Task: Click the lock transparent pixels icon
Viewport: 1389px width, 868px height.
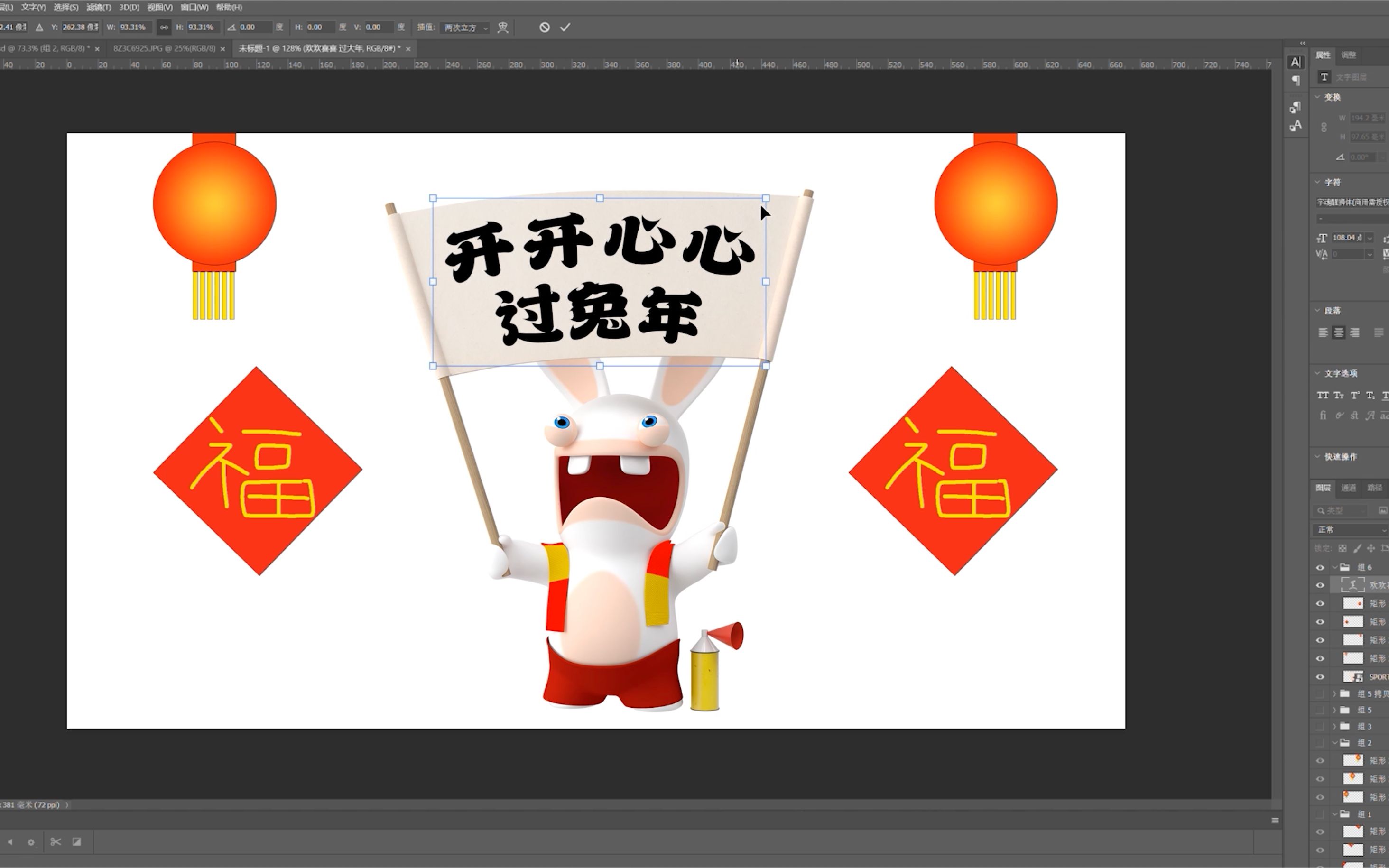Action: tap(1343, 548)
